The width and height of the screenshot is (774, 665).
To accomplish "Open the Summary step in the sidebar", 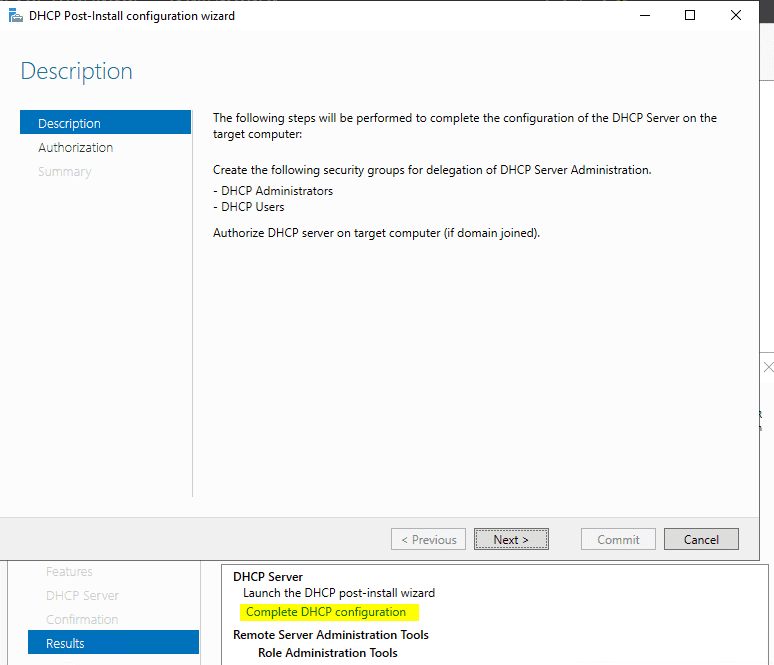I will pyautogui.click(x=65, y=171).
